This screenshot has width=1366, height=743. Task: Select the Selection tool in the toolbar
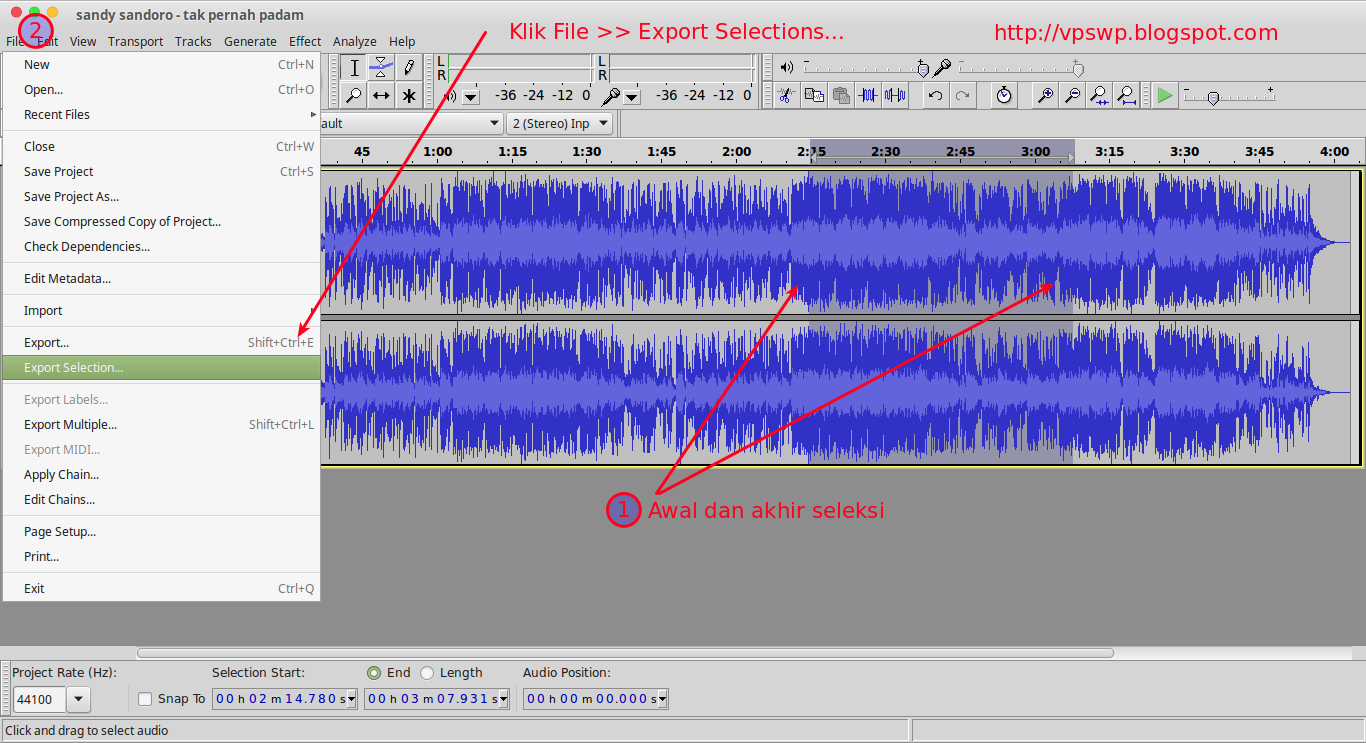click(x=354, y=67)
